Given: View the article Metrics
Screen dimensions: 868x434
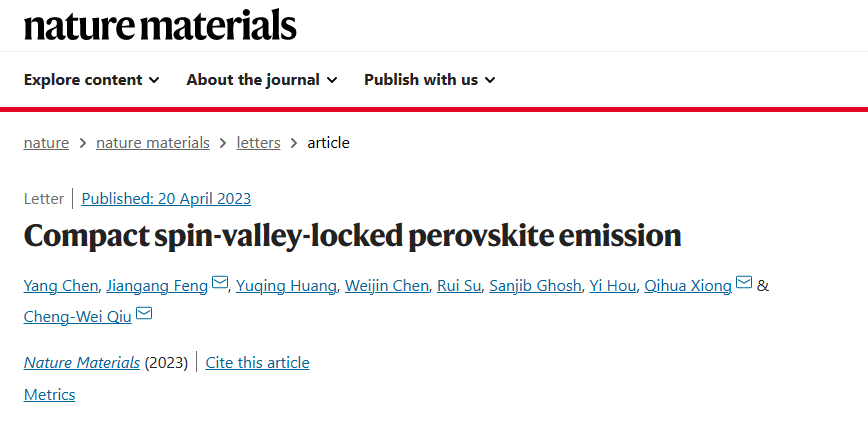Looking at the screenshot, I should coord(49,395).
